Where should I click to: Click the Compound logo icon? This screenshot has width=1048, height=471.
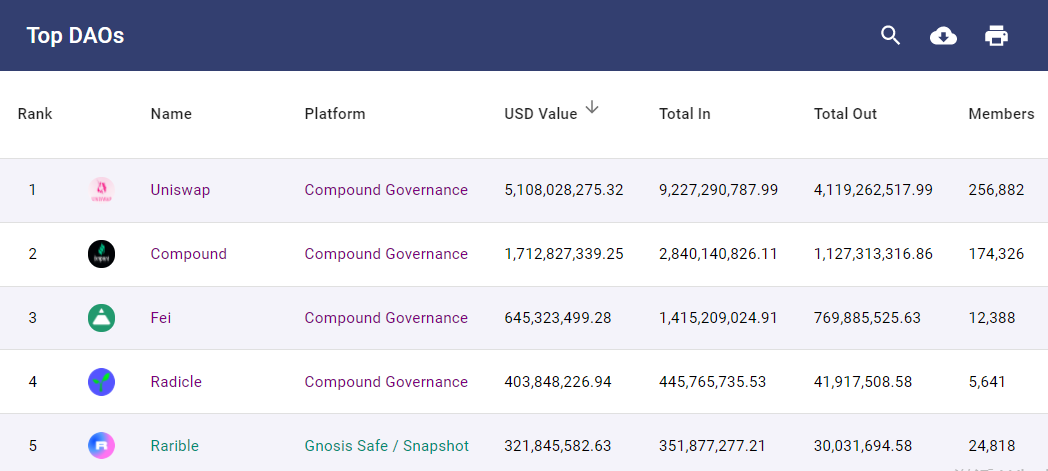point(102,255)
